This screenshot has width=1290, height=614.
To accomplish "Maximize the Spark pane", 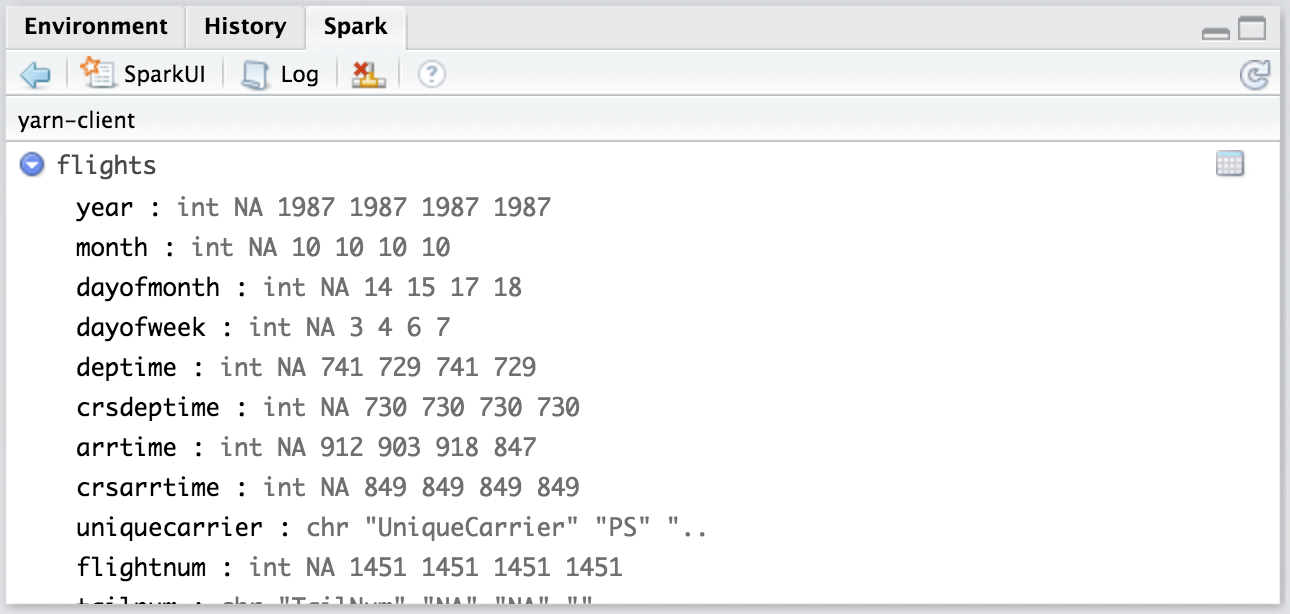I will click(1252, 29).
